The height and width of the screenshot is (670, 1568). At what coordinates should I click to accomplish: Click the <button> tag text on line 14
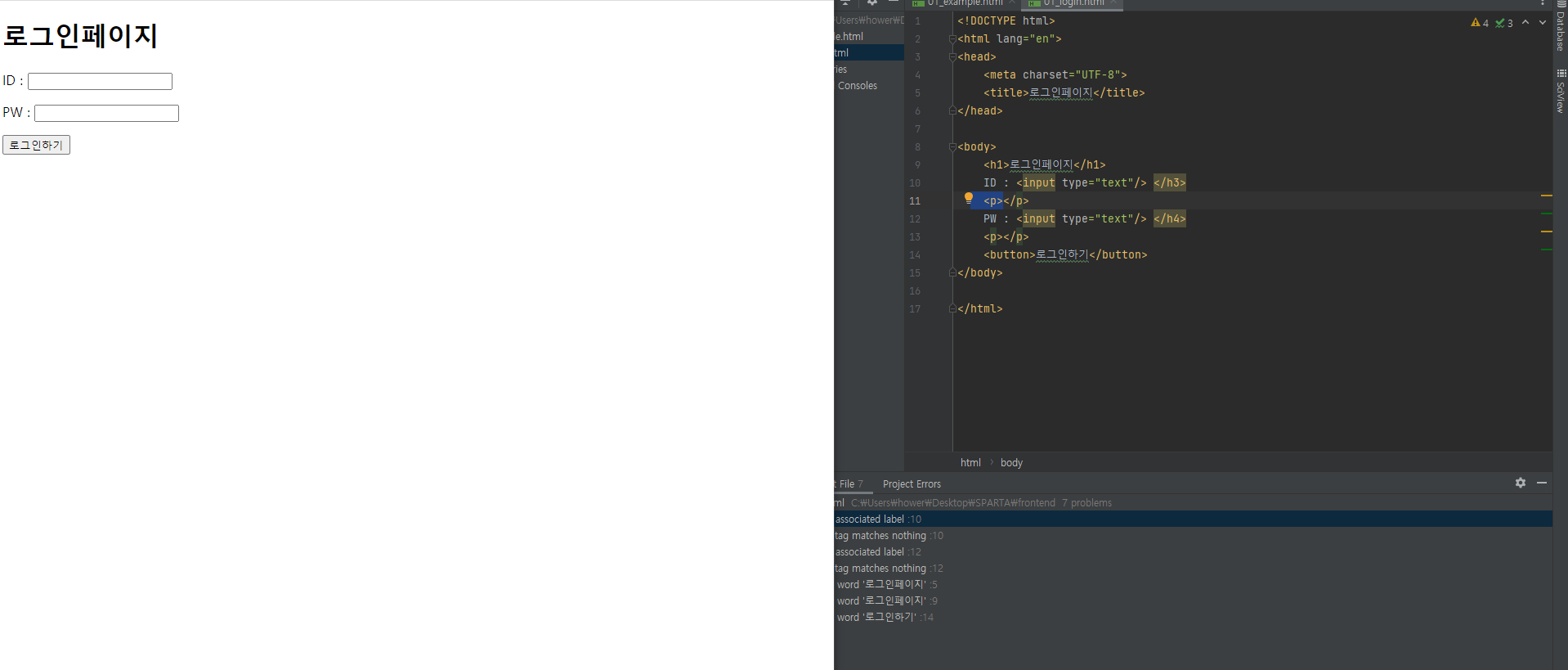pyautogui.click(x=1010, y=255)
